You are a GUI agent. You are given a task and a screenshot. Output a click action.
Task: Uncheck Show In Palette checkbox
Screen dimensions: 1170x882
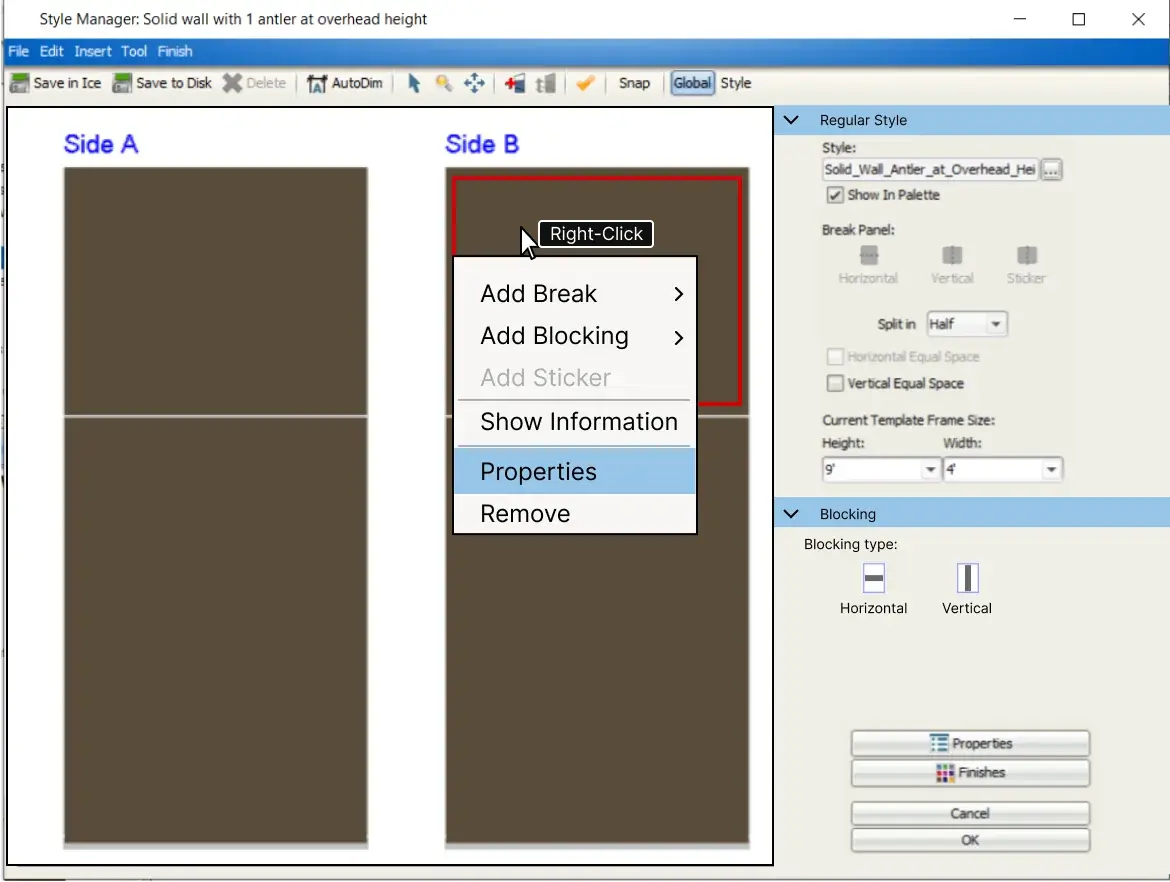click(835, 195)
